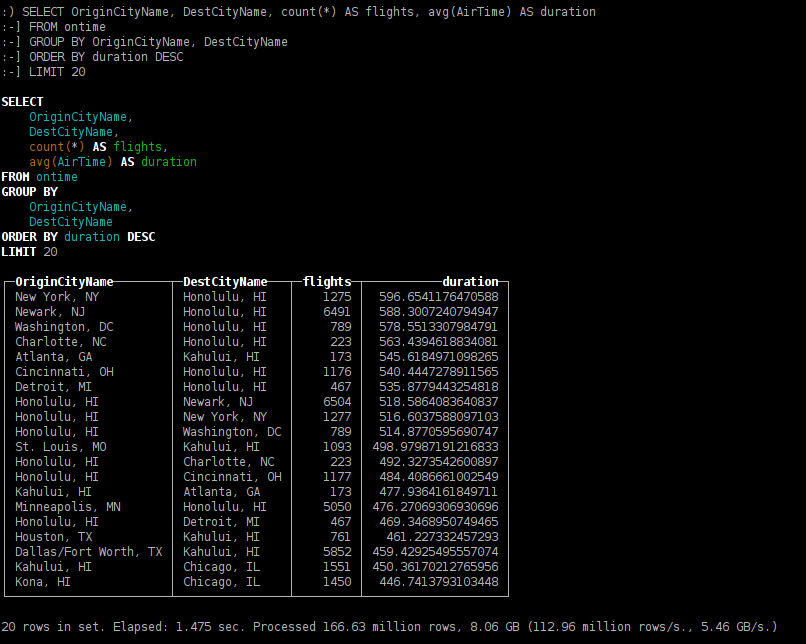Click flights value 6491
The height and width of the screenshot is (644, 806).
pyautogui.click(x=337, y=312)
